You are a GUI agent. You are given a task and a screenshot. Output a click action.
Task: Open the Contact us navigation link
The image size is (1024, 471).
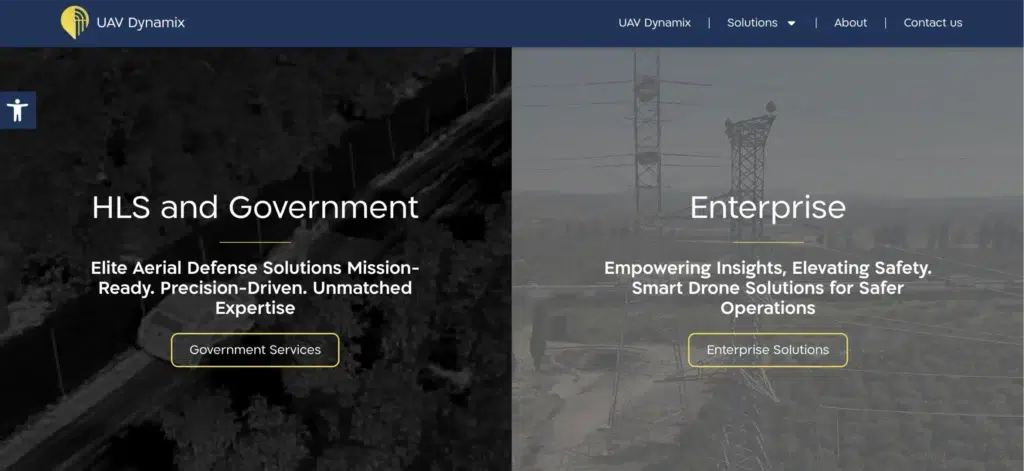[x=933, y=23]
